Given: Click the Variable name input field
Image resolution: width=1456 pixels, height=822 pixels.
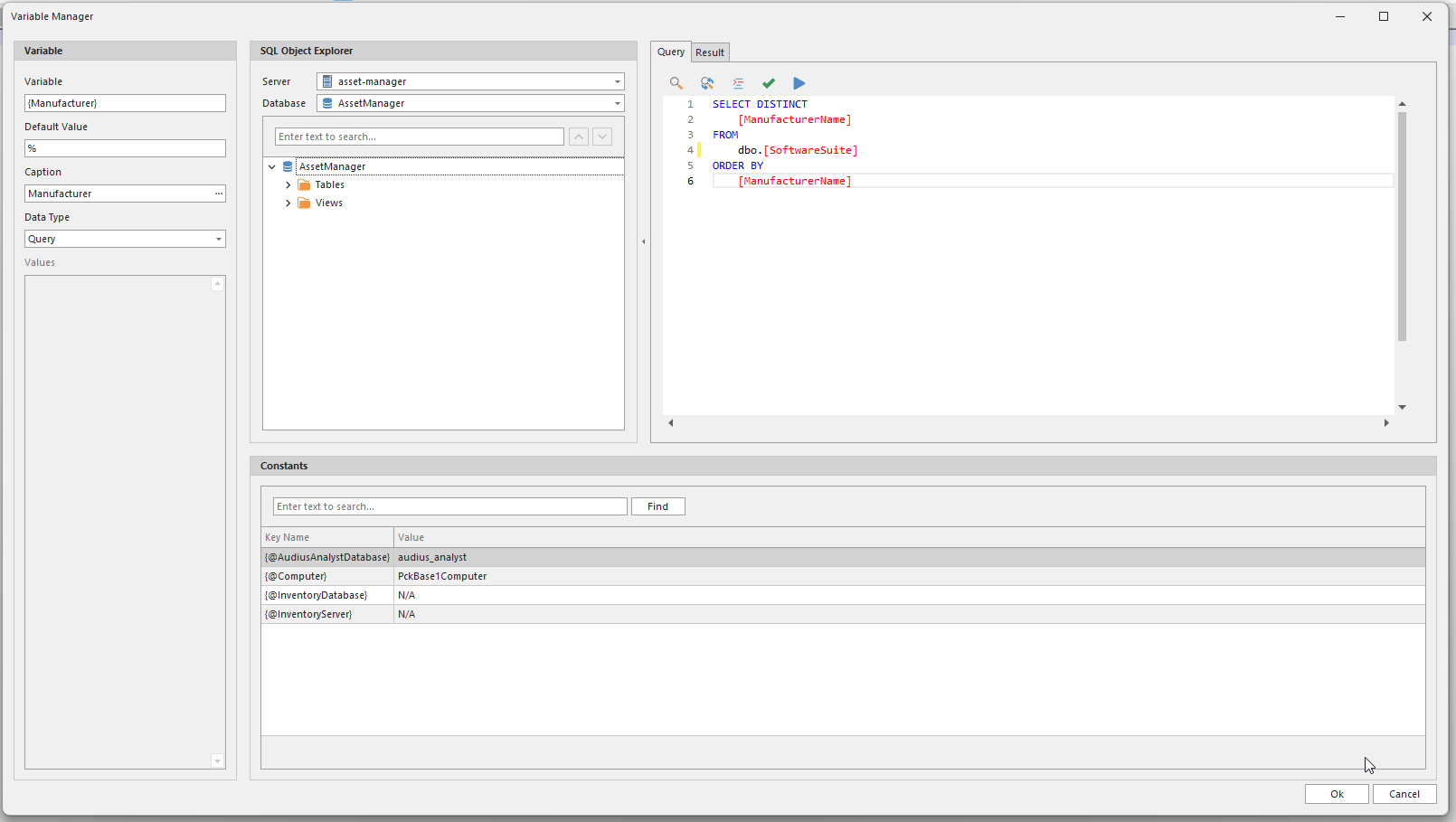Looking at the screenshot, I should 125,103.
